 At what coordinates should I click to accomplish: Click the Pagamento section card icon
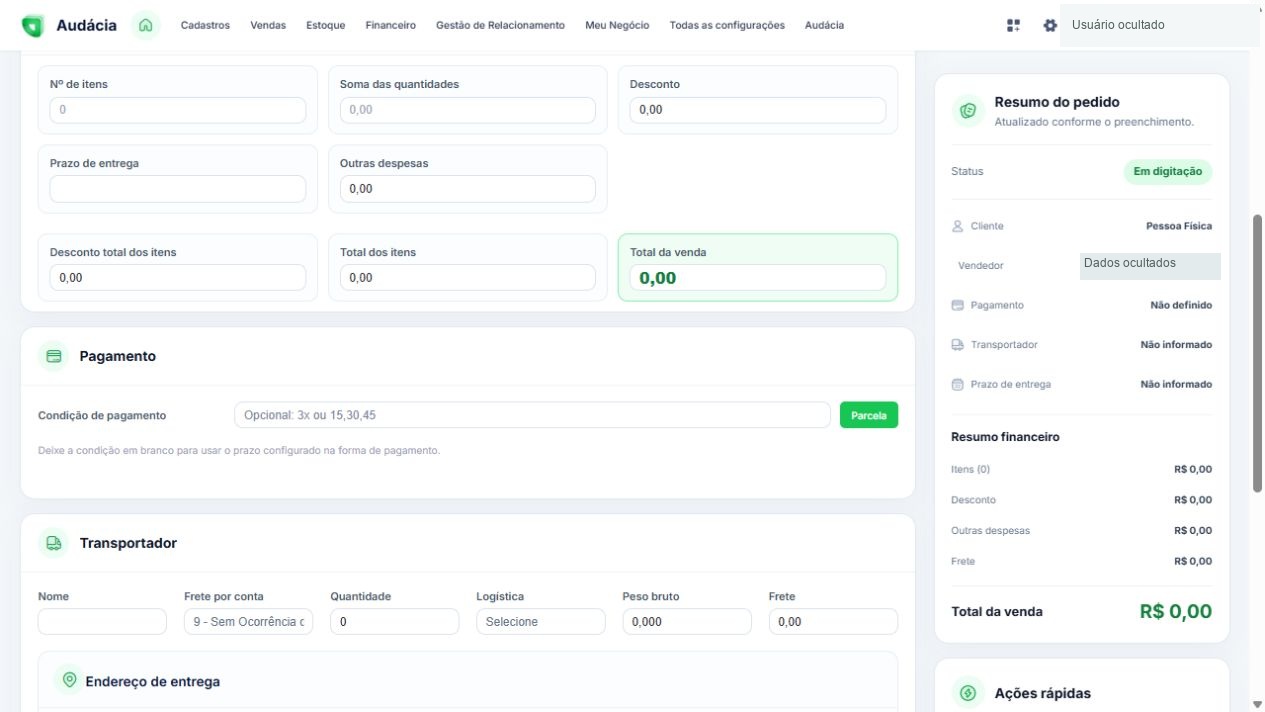[x=54, y=356]
